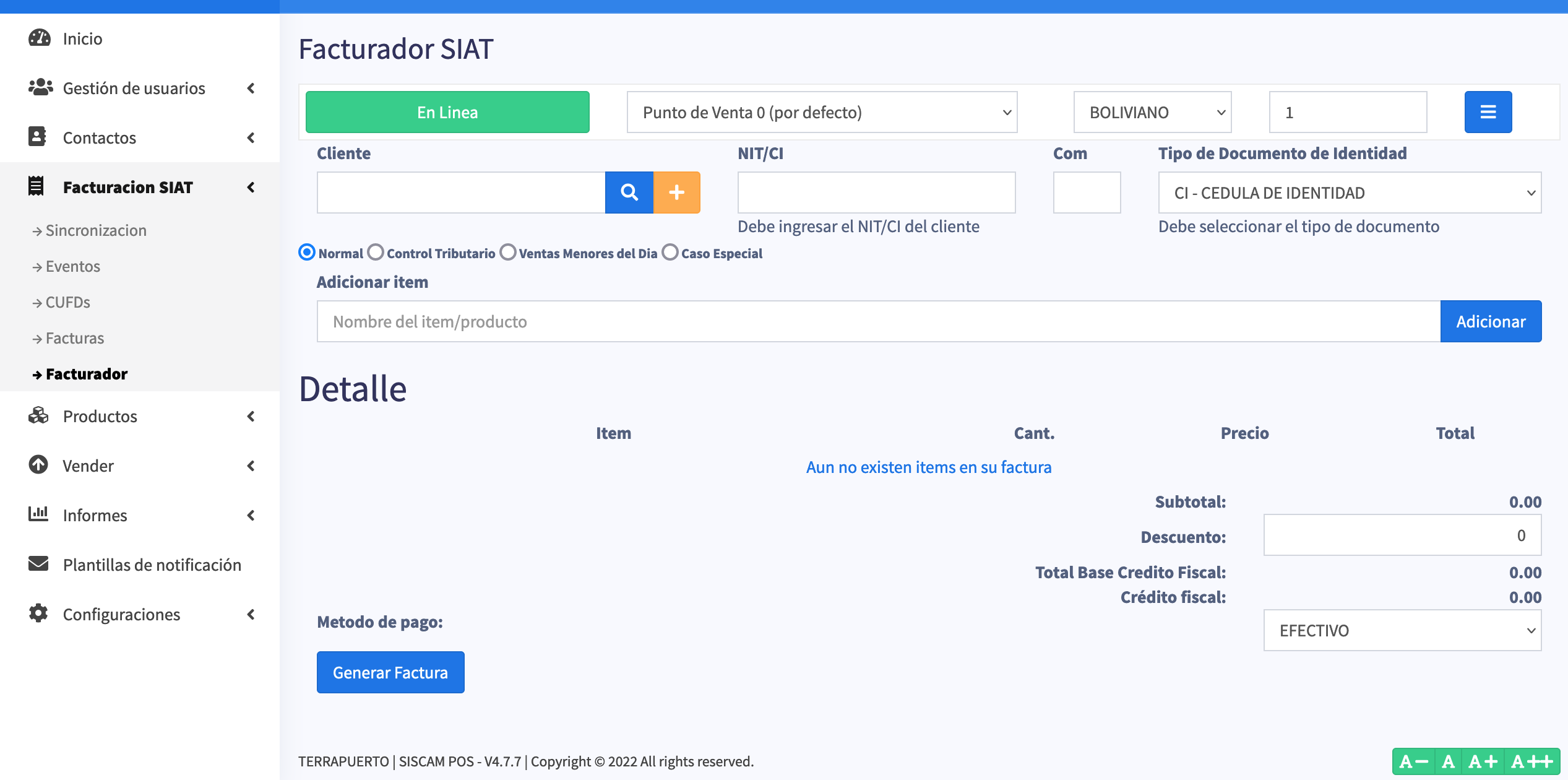Click the Generar Factura button

pos(390,672)
